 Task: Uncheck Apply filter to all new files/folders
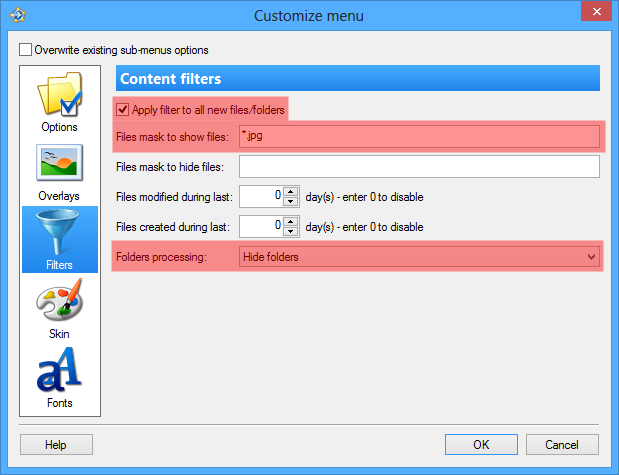pyautogui.click(x=123, y=109)
